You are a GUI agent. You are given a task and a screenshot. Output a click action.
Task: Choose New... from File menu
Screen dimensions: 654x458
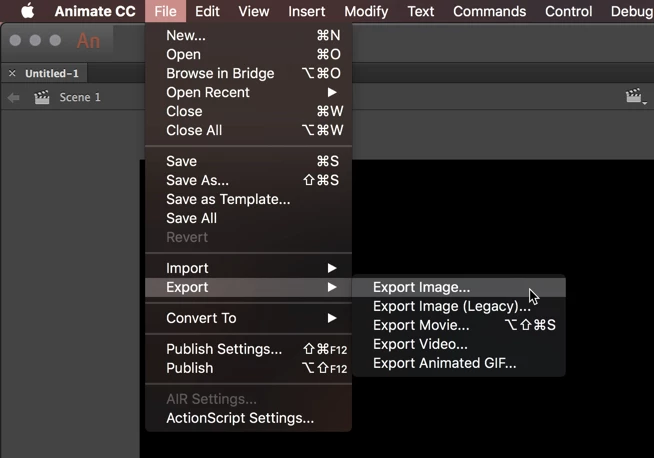(x=249, y=35)
